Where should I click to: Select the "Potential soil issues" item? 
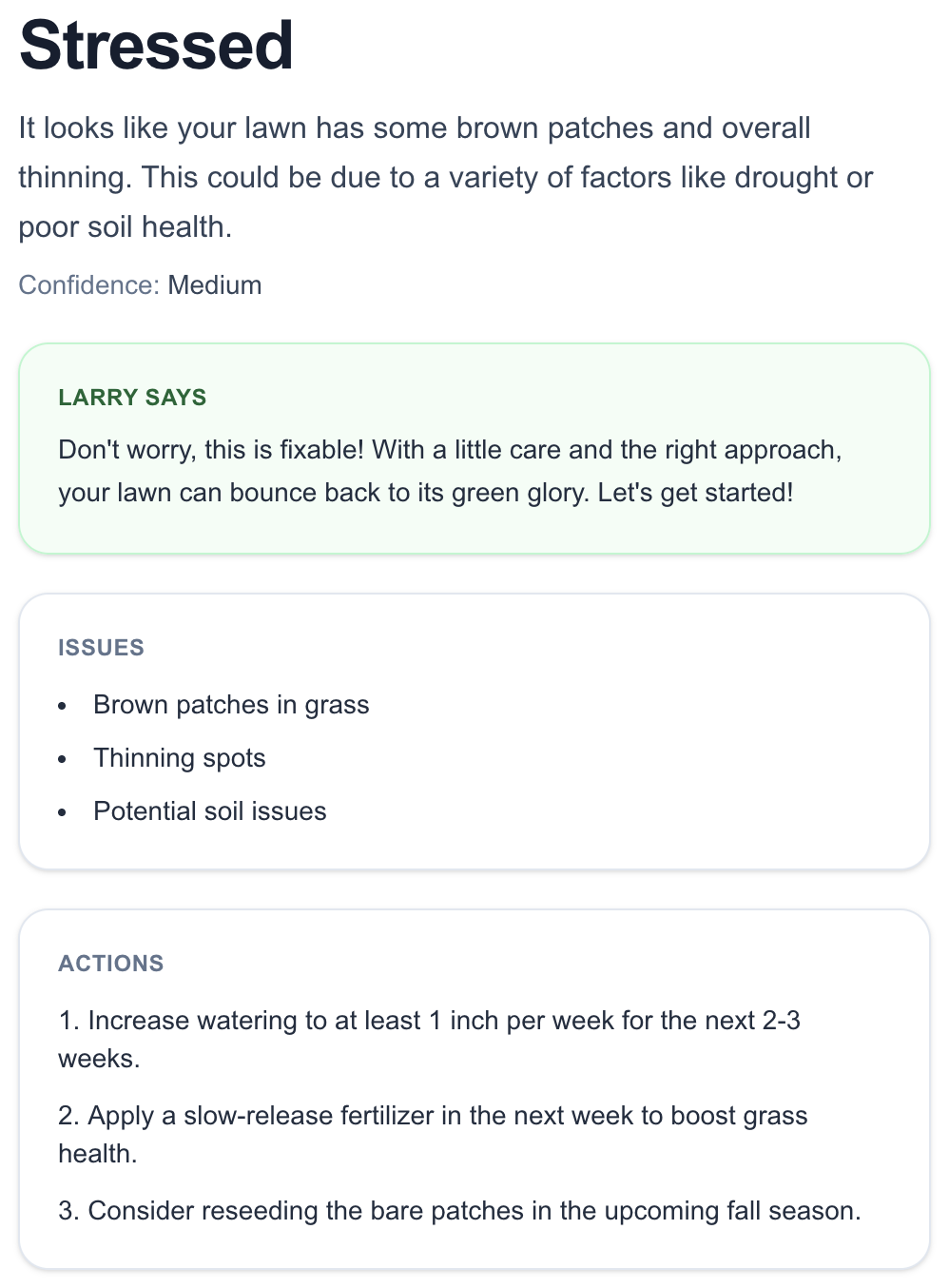(x=210, y=811)
